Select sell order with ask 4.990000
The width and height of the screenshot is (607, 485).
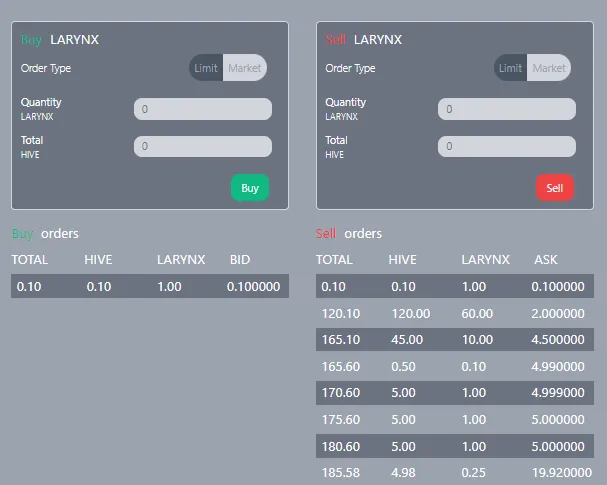point(455,366)
